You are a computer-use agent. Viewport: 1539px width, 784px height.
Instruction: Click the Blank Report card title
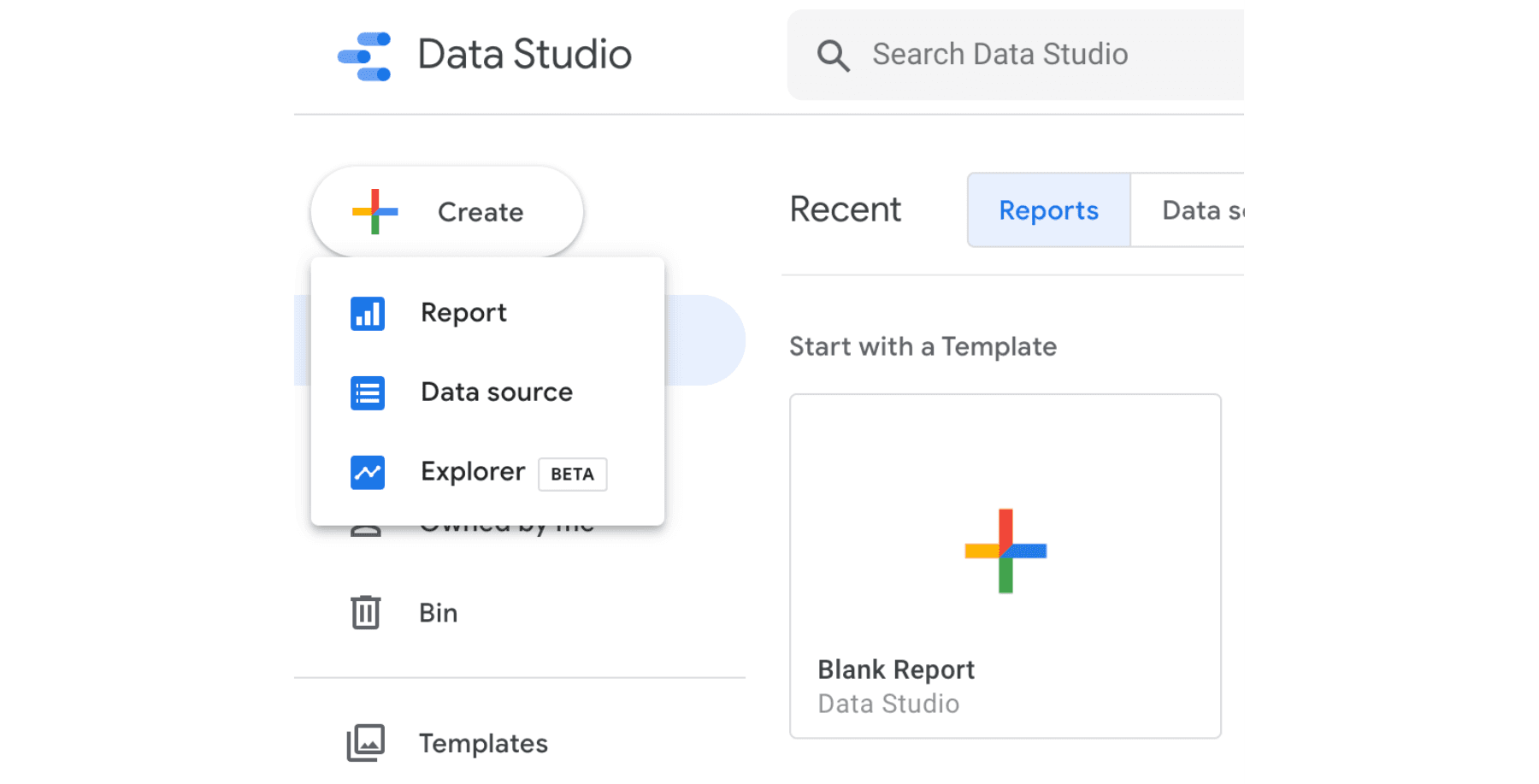(x=896, y=670)
